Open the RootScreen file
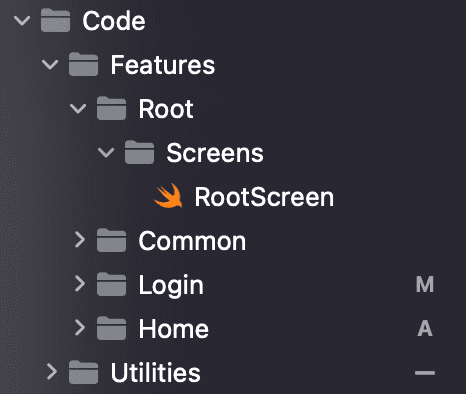 pos(264,197)
